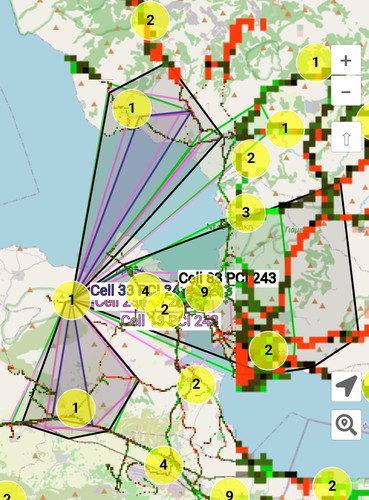This screenshot has width=369, height=500.
Task: Zoom out with the minus button
Action: coord(346,91)
